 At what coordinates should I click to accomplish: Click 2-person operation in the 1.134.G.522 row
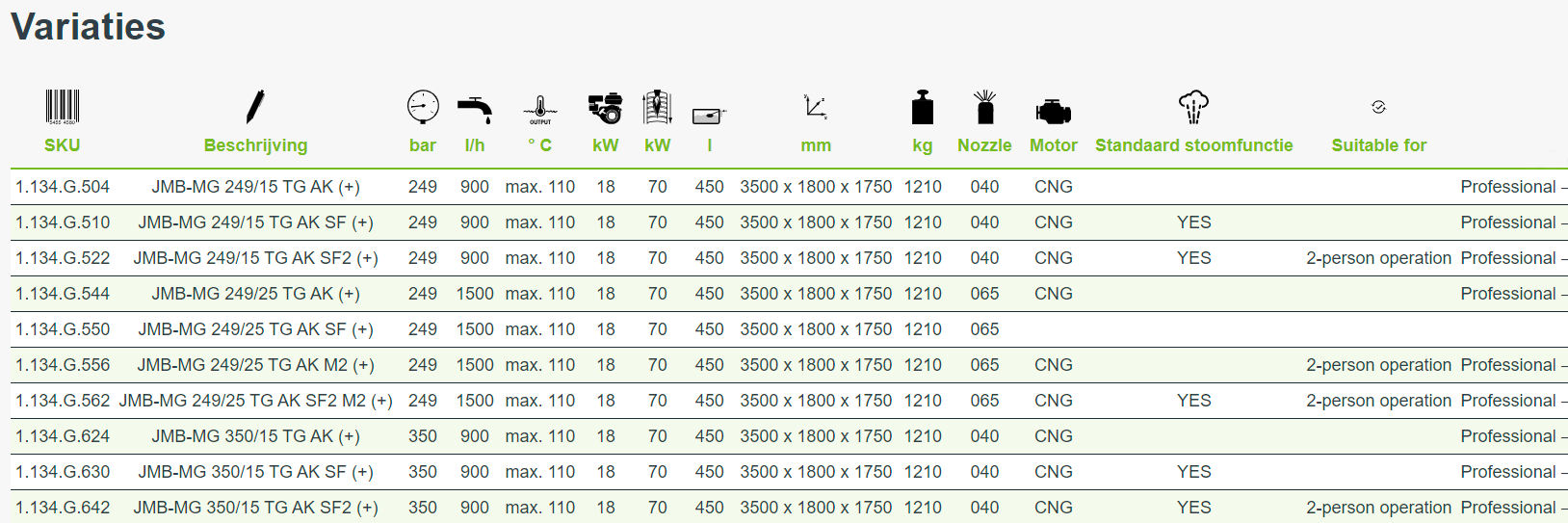(1379, 258)
